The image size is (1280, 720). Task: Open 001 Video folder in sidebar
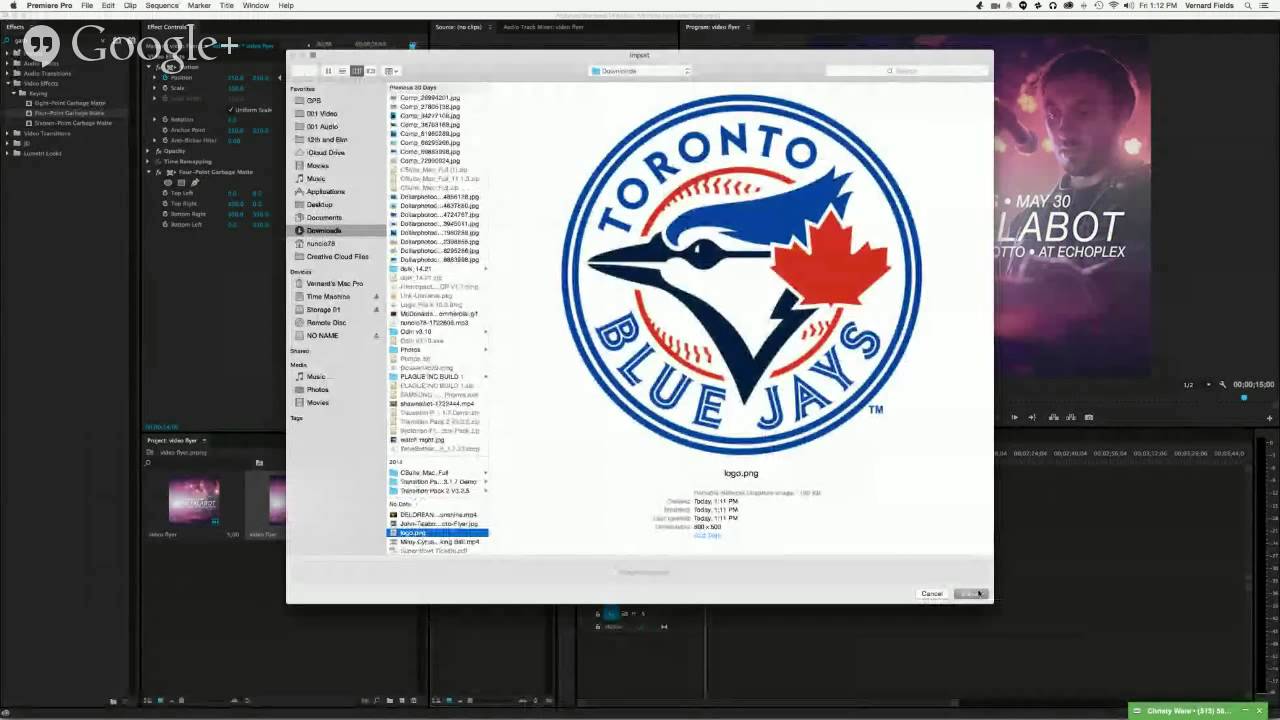tap(322, 114)
